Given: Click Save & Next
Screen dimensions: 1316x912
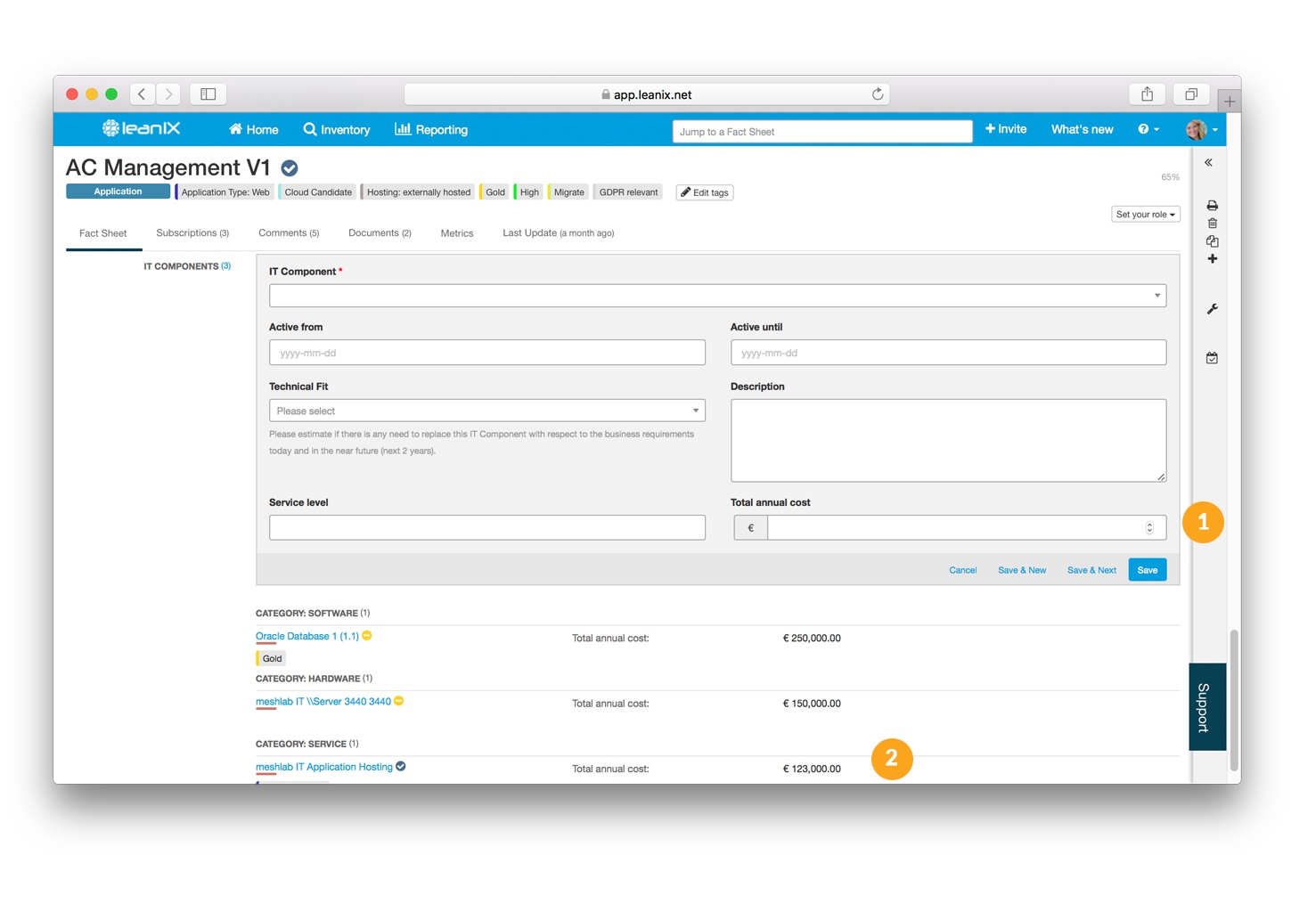Looking at the screenshot, I should pyautogui.click(x=1091, y=570).
